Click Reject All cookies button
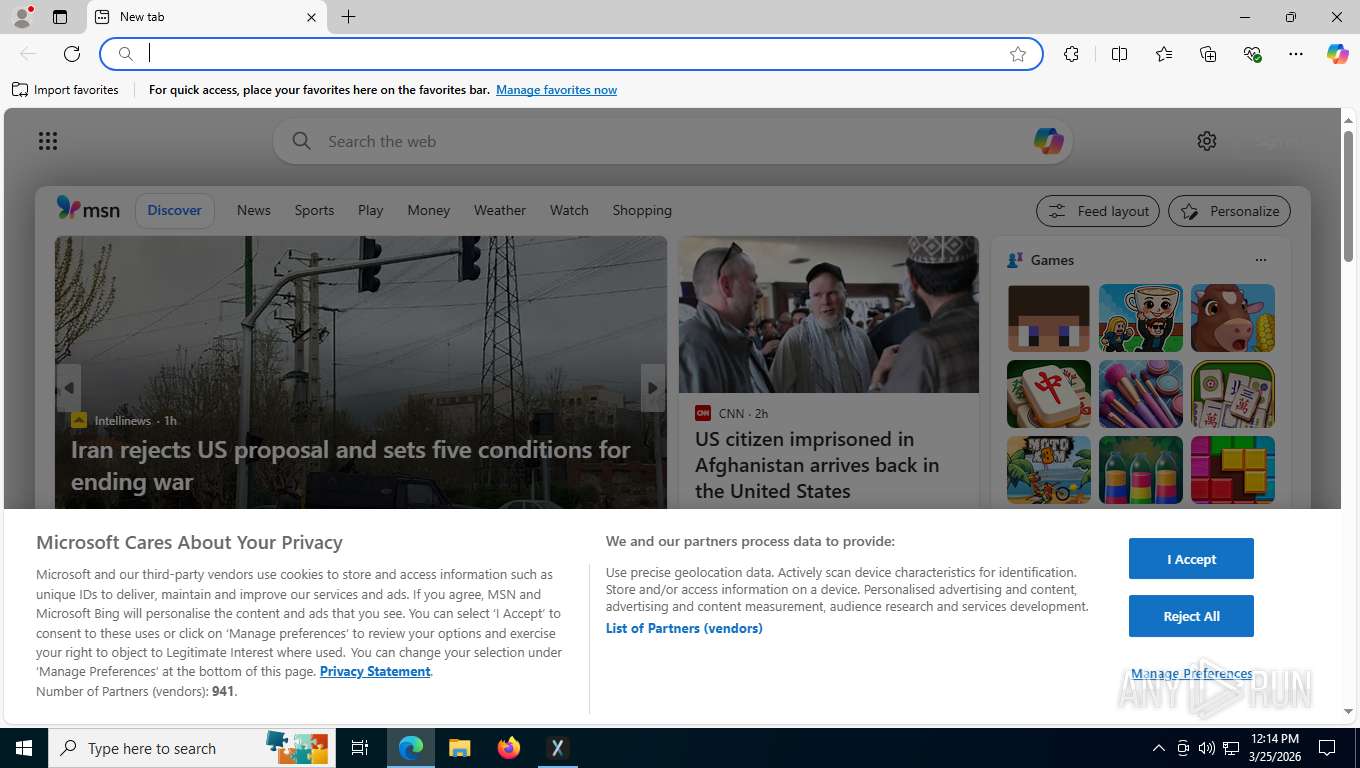The image size is (1360, 768). (1191, 616)
